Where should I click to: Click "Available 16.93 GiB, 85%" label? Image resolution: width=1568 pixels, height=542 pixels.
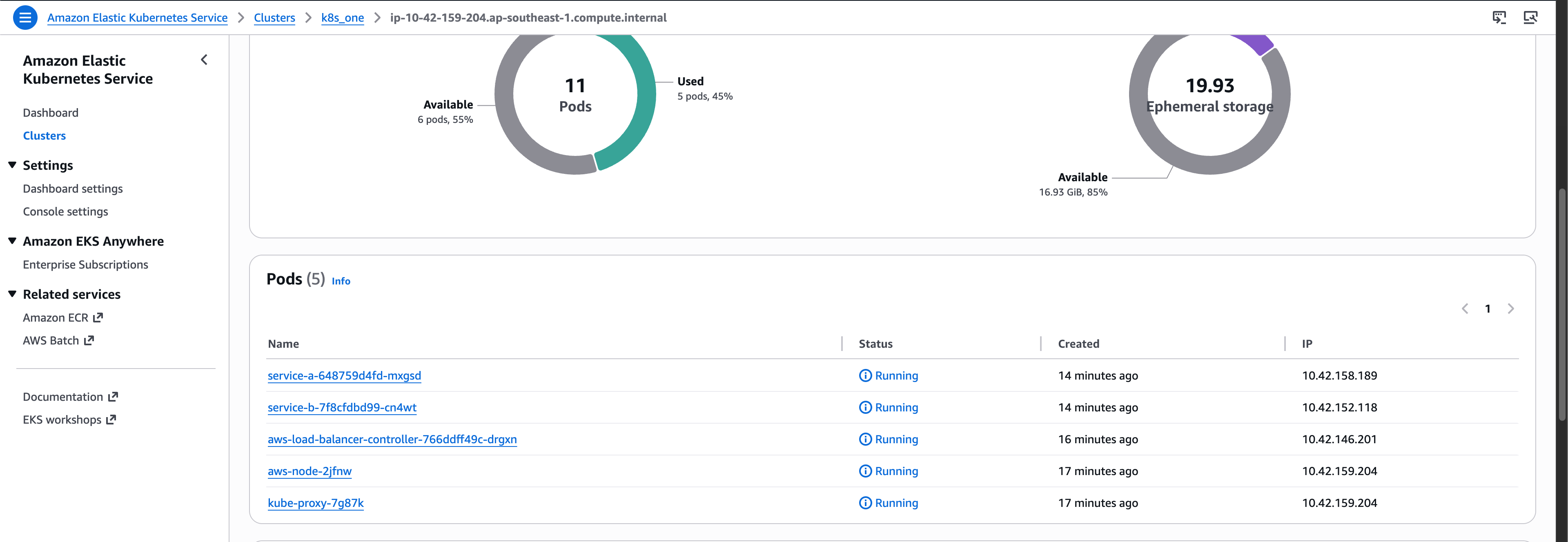[x=1073, y=184]
